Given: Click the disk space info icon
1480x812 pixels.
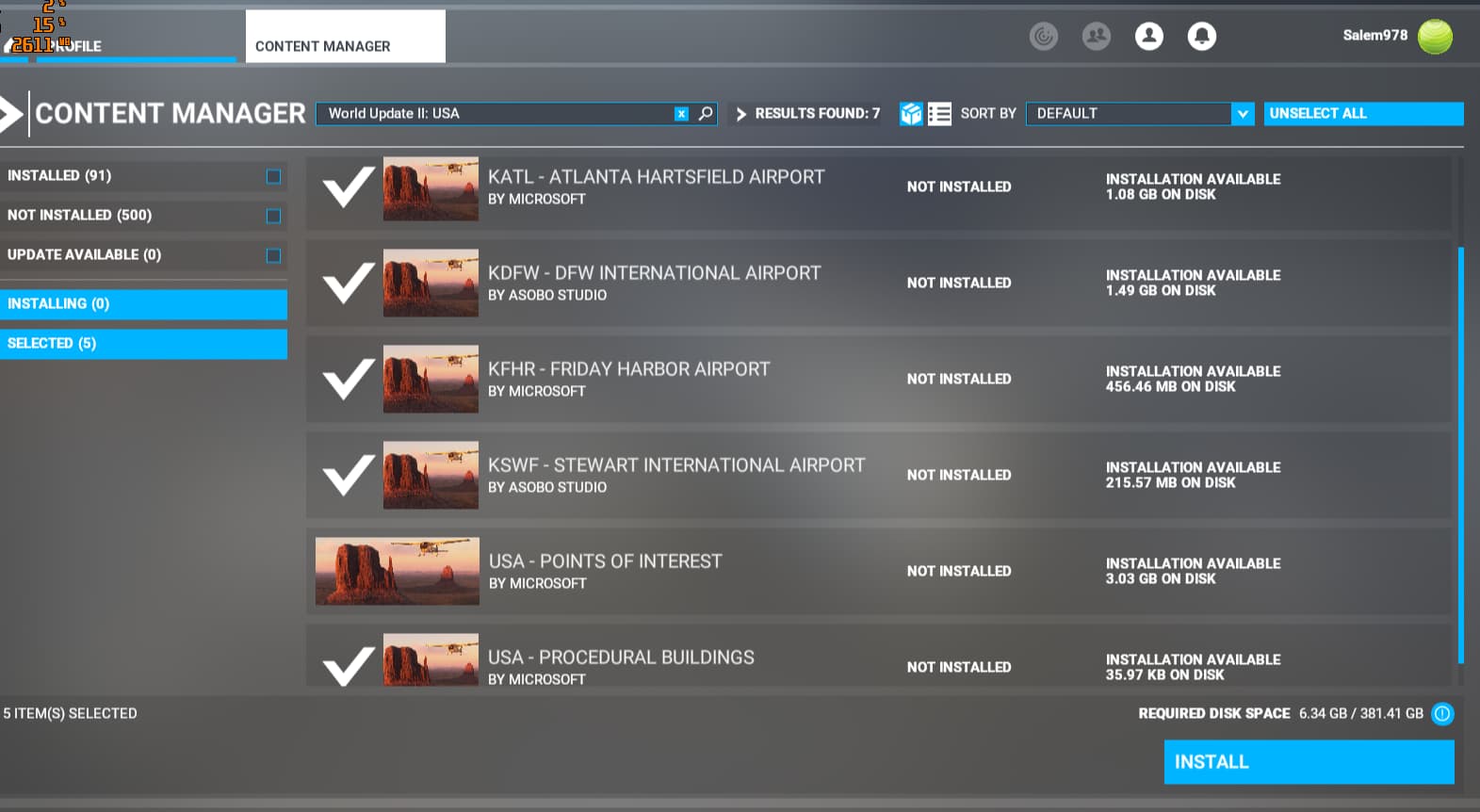Looking at the screenshot, I should coord(1442,714).
